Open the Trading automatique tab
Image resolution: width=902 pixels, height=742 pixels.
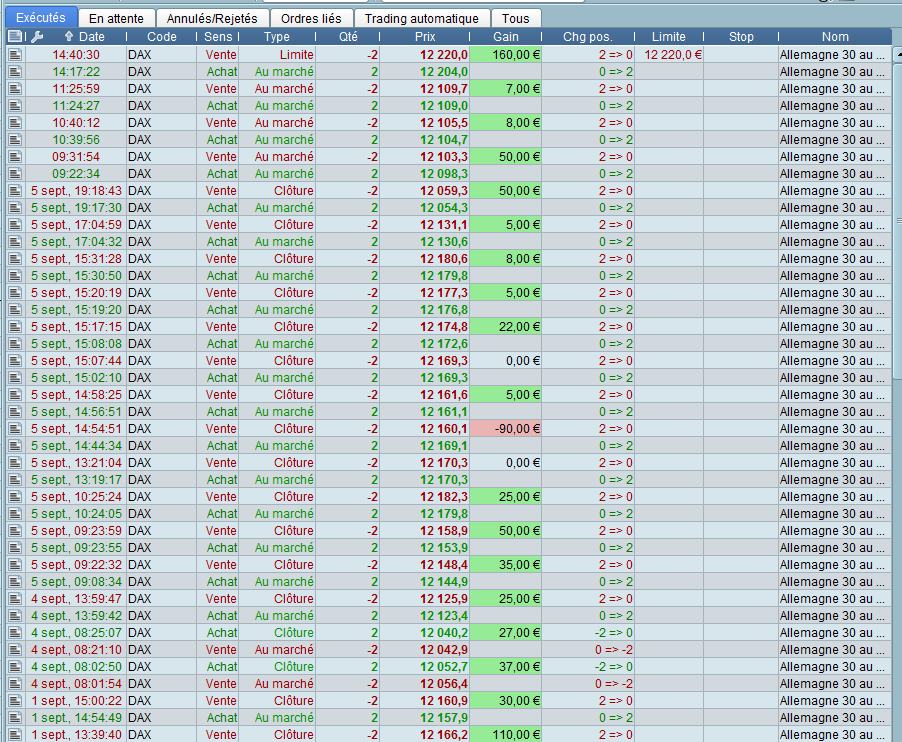422,18
